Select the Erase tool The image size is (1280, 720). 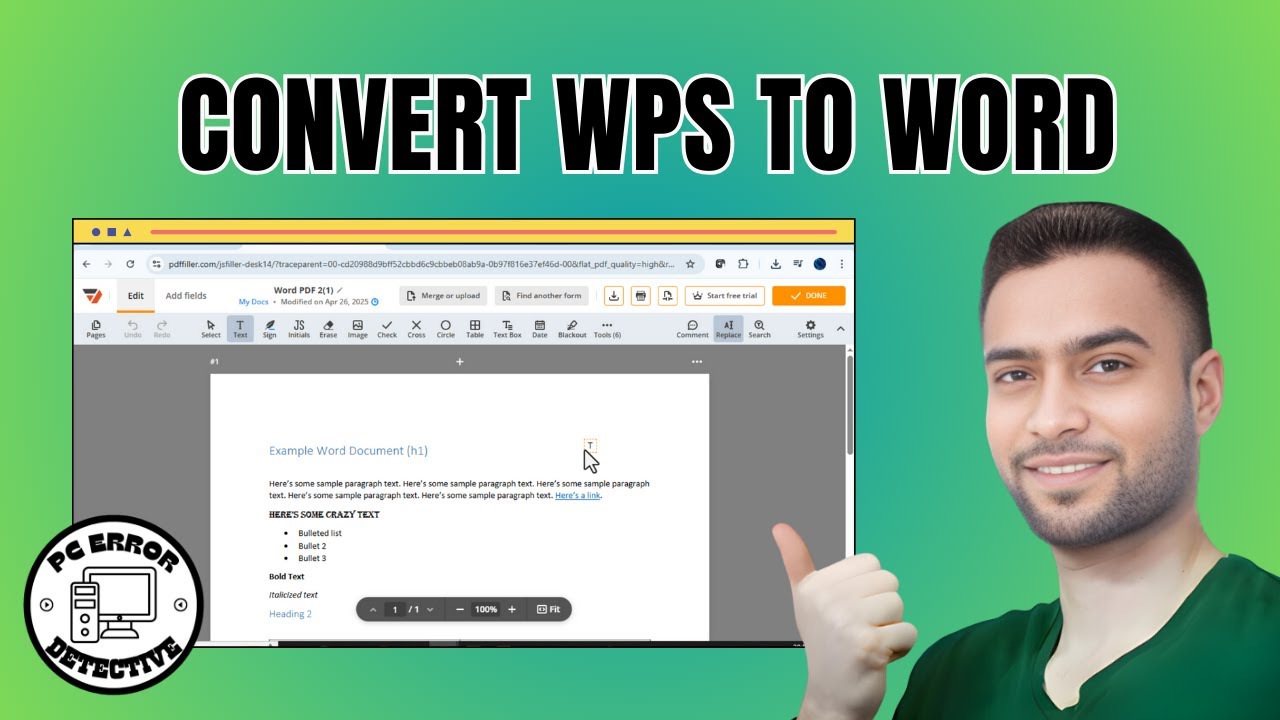(x=328, y=329)
